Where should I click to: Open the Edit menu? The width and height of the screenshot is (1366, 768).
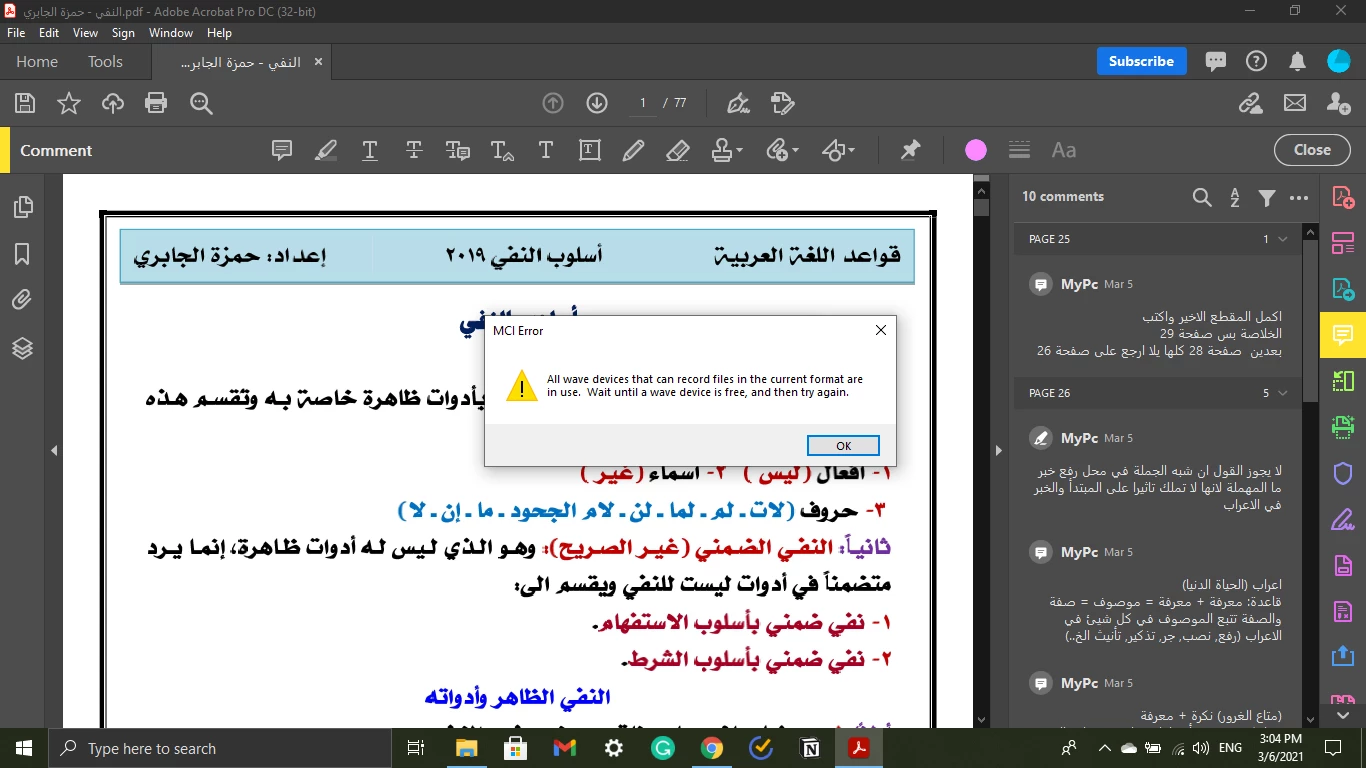(x=49, y=33)
